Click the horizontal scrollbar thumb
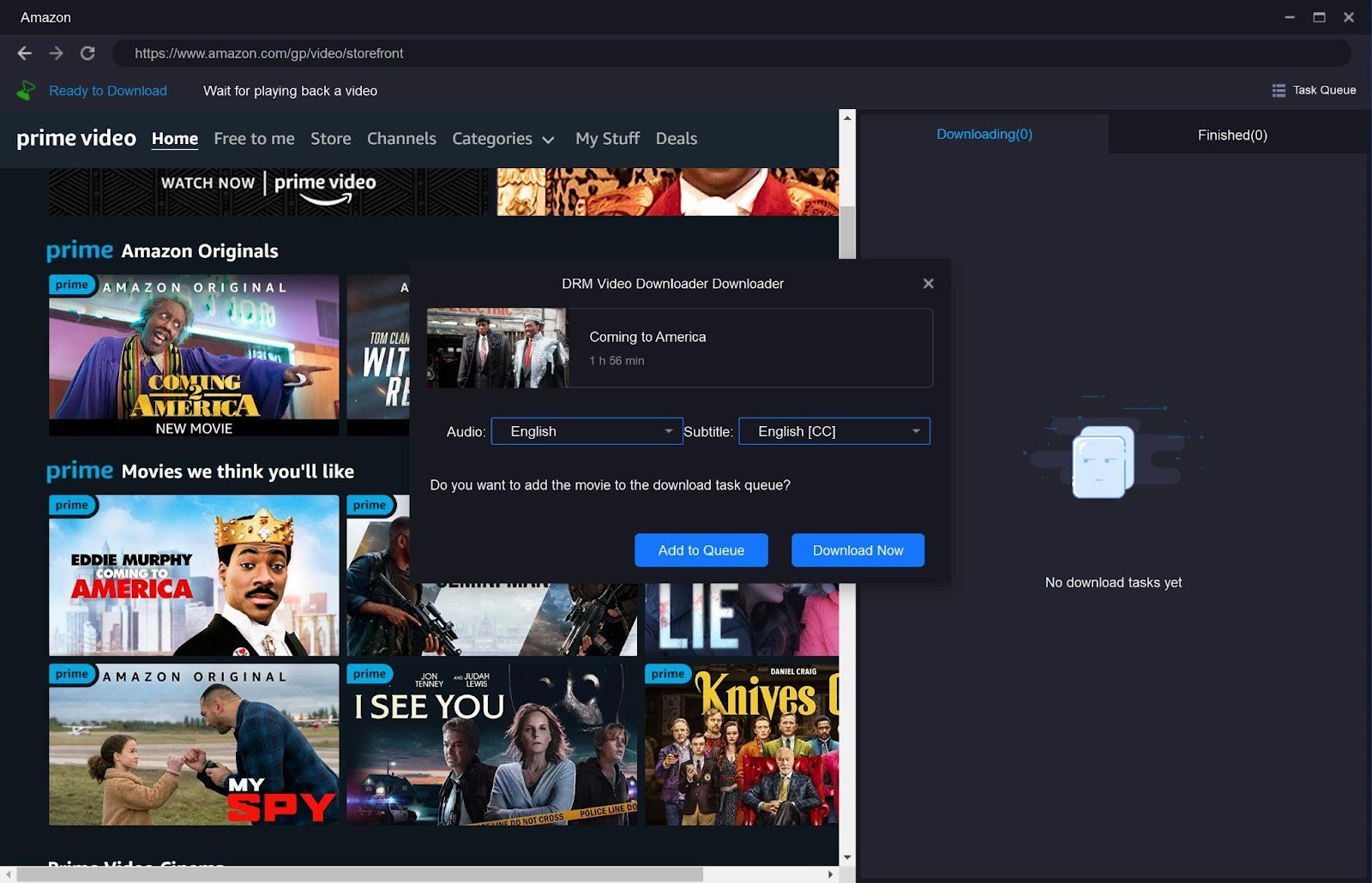This screenshot has width=1372, height=883. [360, 874]
